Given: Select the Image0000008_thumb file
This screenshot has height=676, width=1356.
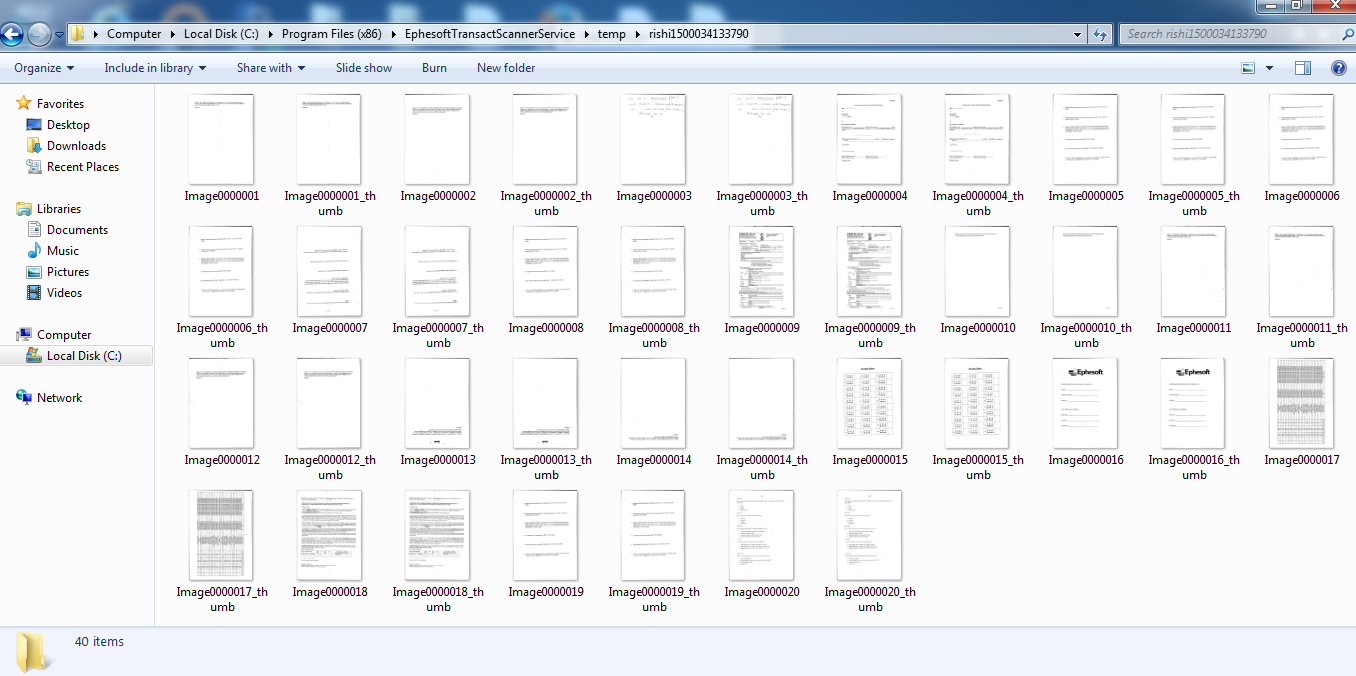Looking at the screenshot, I should coord(654,286).
